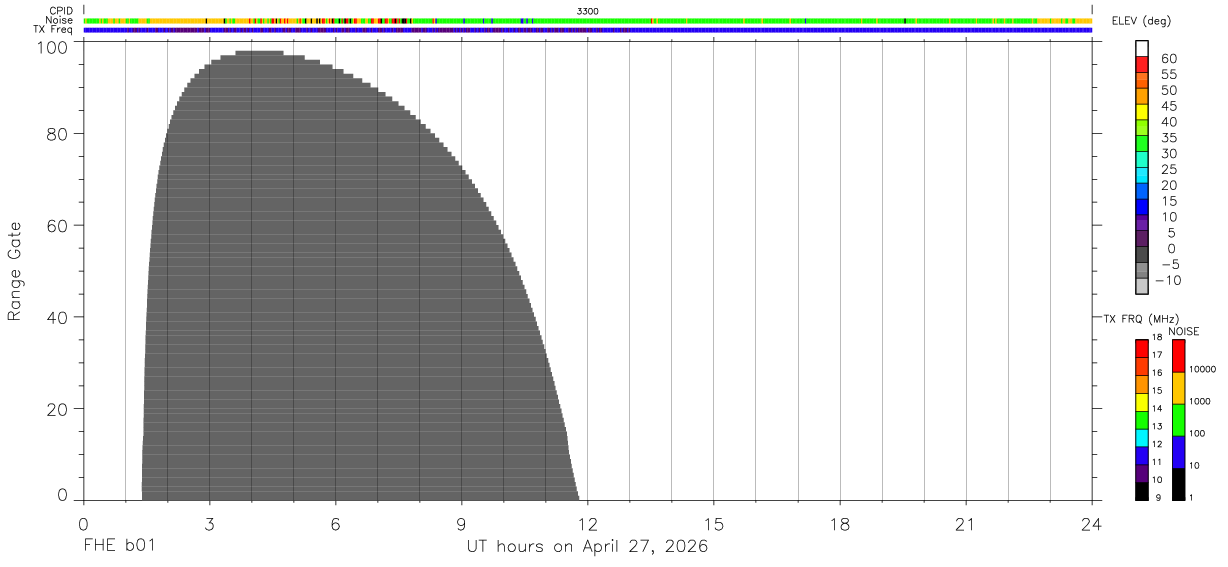Pick the blue 15–20 degree elevation swatch
Image resolution: width=1228 pixels, height=567 pixels.
point(1142,192)
